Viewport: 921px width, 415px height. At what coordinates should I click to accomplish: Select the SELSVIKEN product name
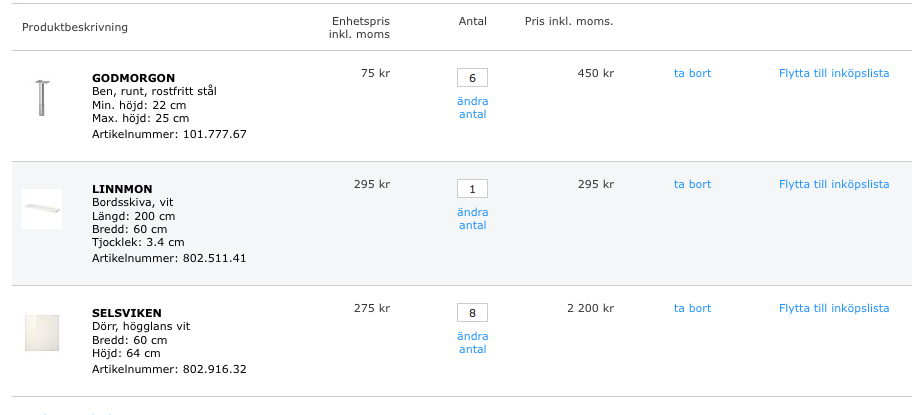tap(127, 313)
